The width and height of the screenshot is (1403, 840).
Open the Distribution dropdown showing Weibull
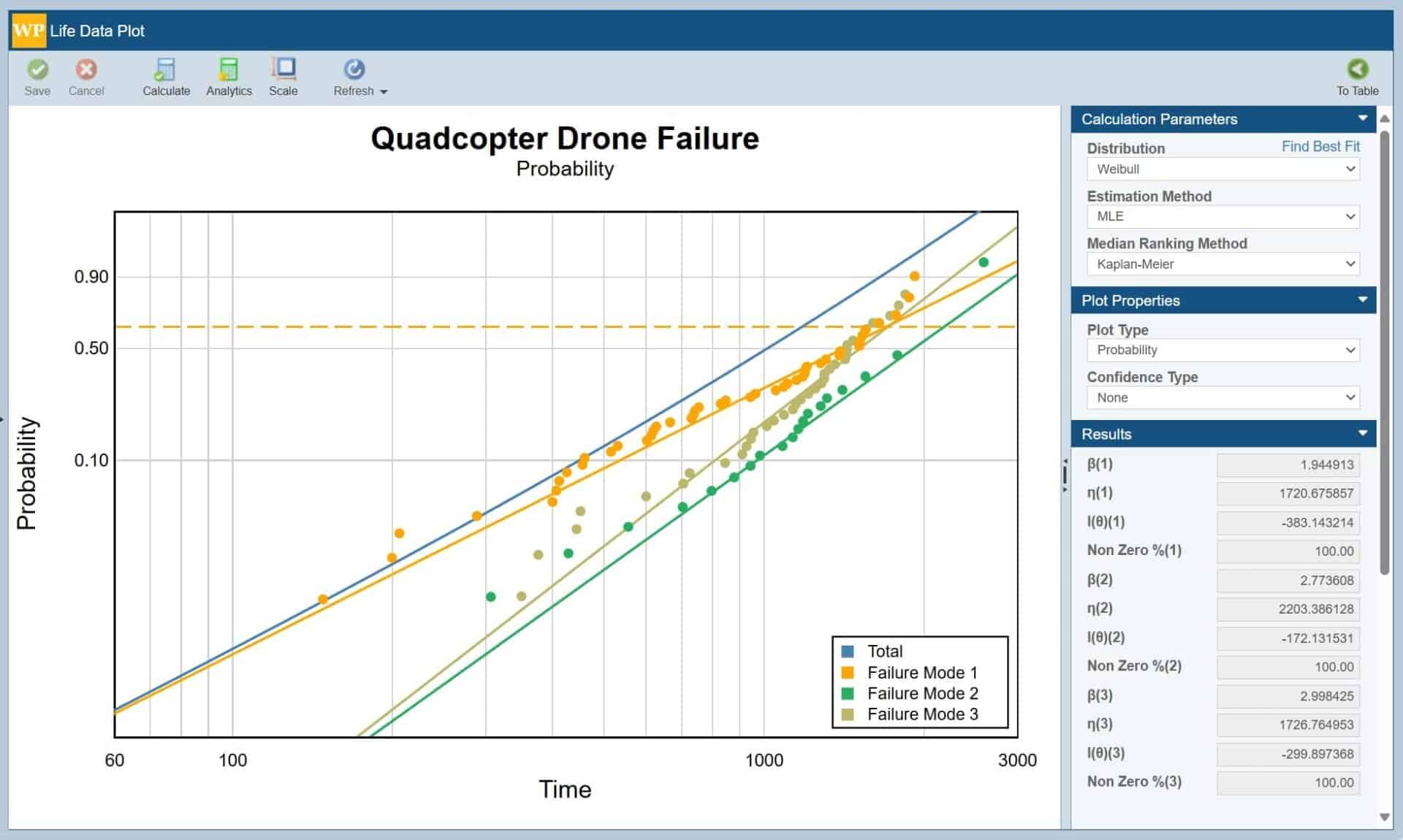coord(1222,169)
